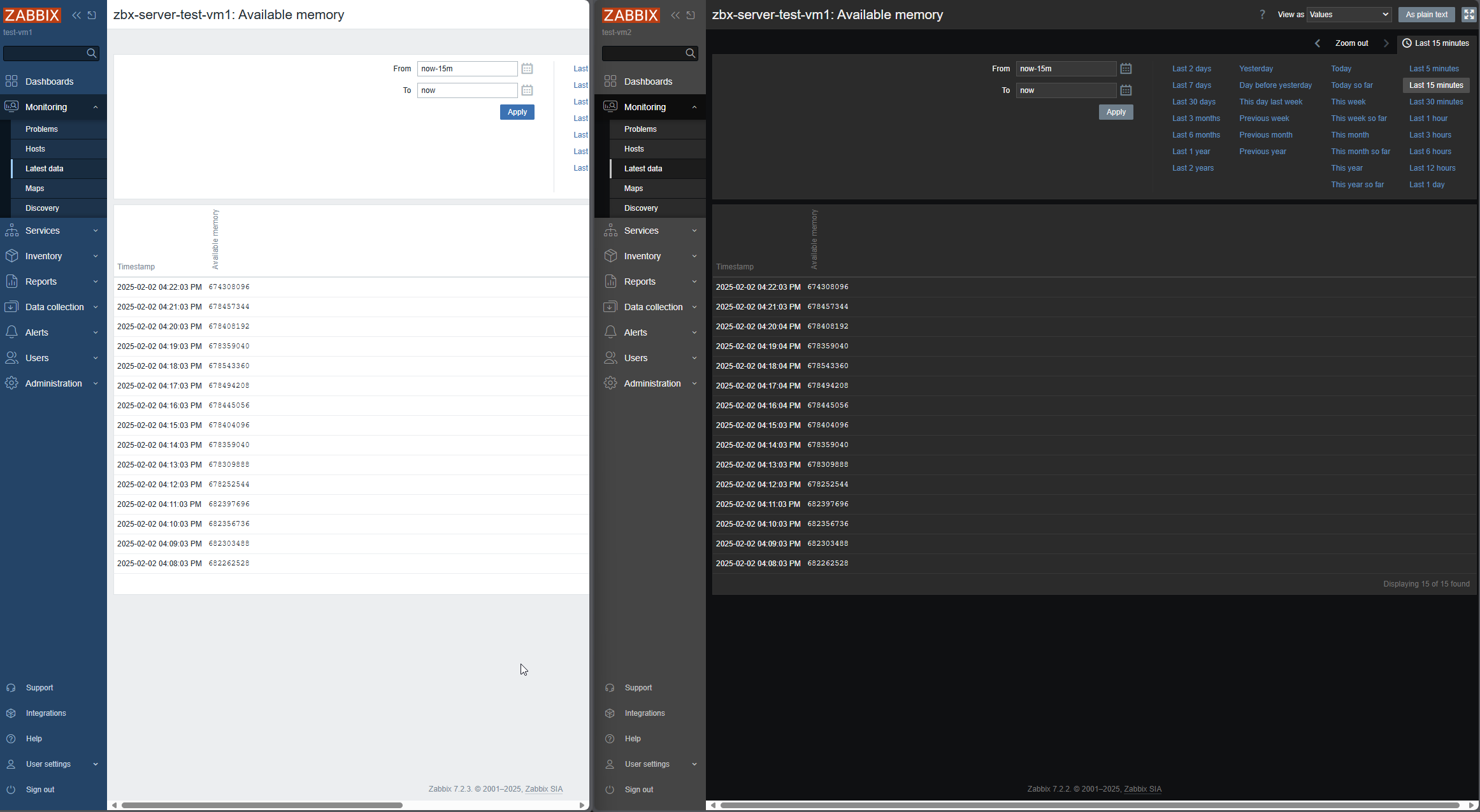Open Dashboards in test-vm1 sidebar
Image resolution: width=1480 pixels, height=812 pixels.
tap(54, 82)
